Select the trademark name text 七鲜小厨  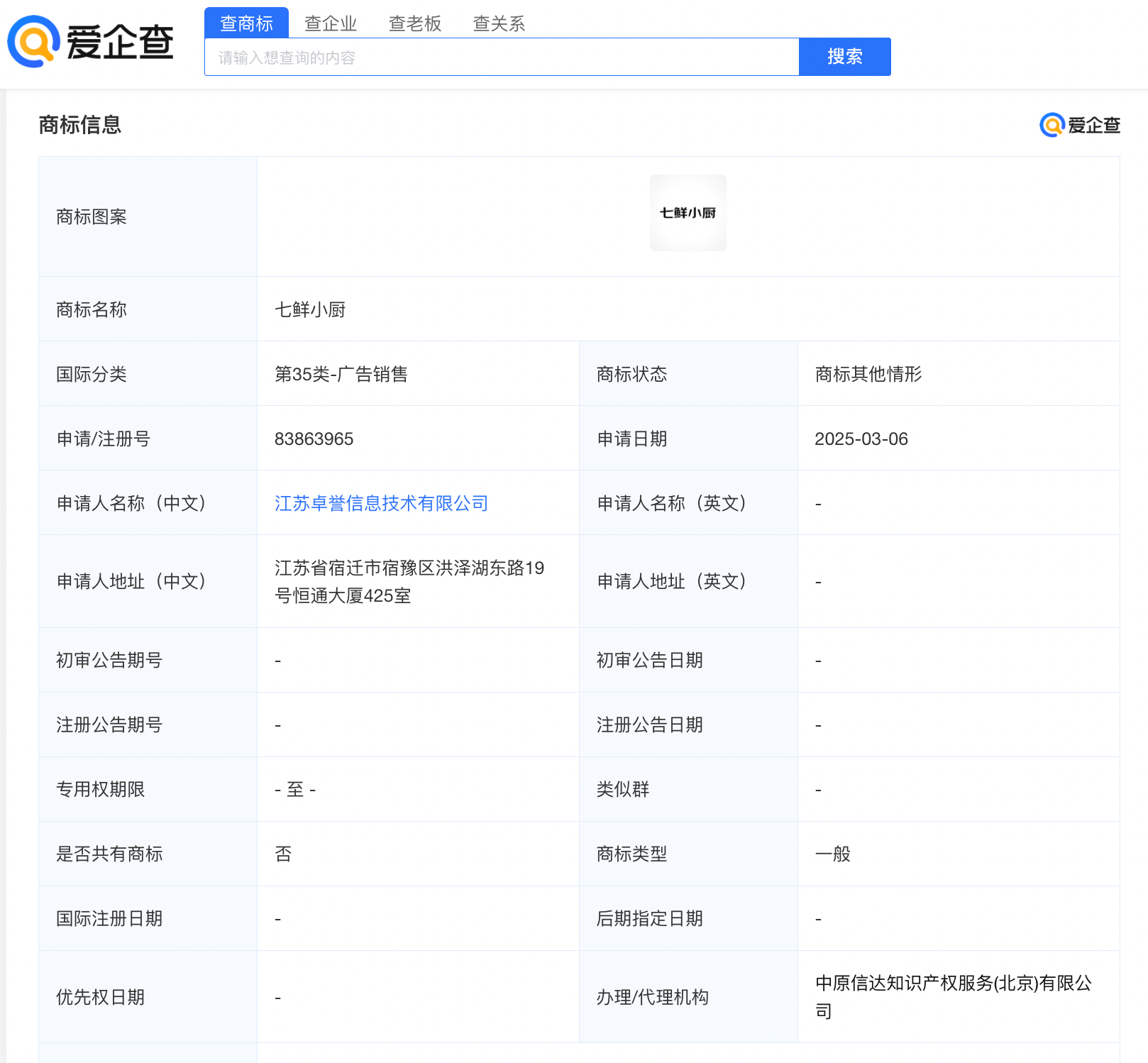pos(310,309)
